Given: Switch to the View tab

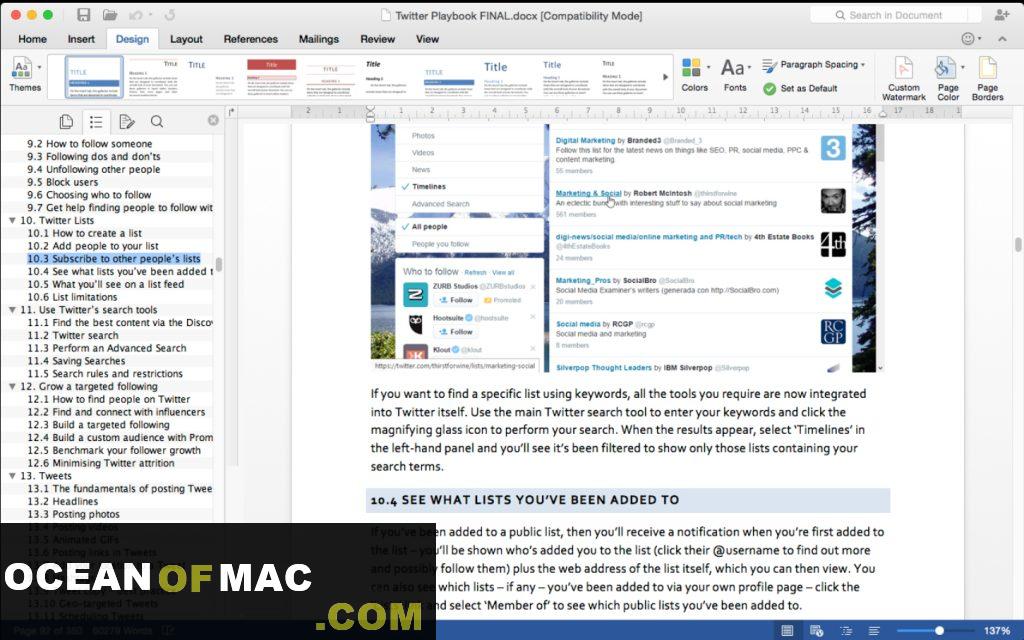Looking at the screenshot, I should click(427, 39).
